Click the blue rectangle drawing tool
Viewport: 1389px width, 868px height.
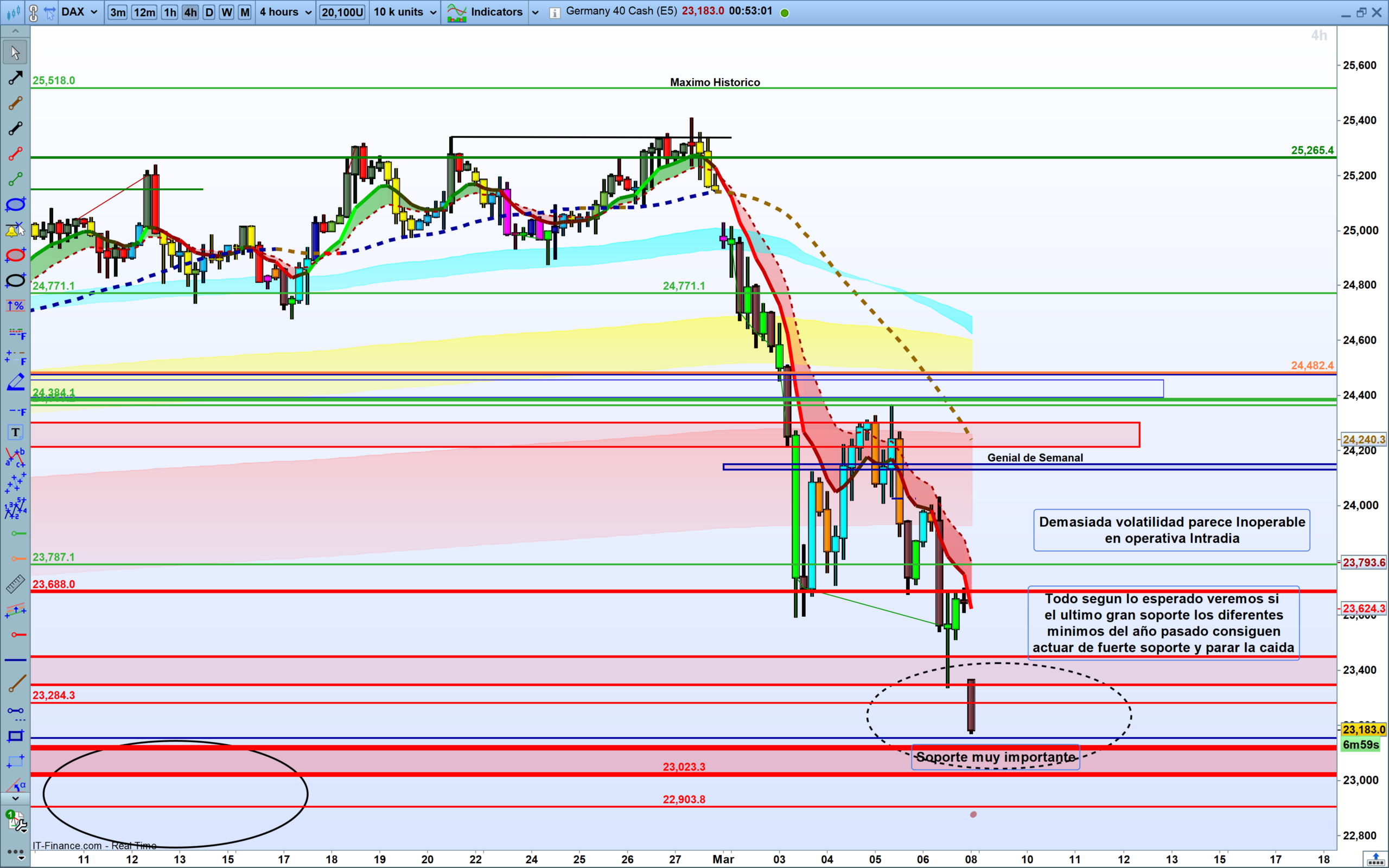pyautogui.click(x=16, y=736)
